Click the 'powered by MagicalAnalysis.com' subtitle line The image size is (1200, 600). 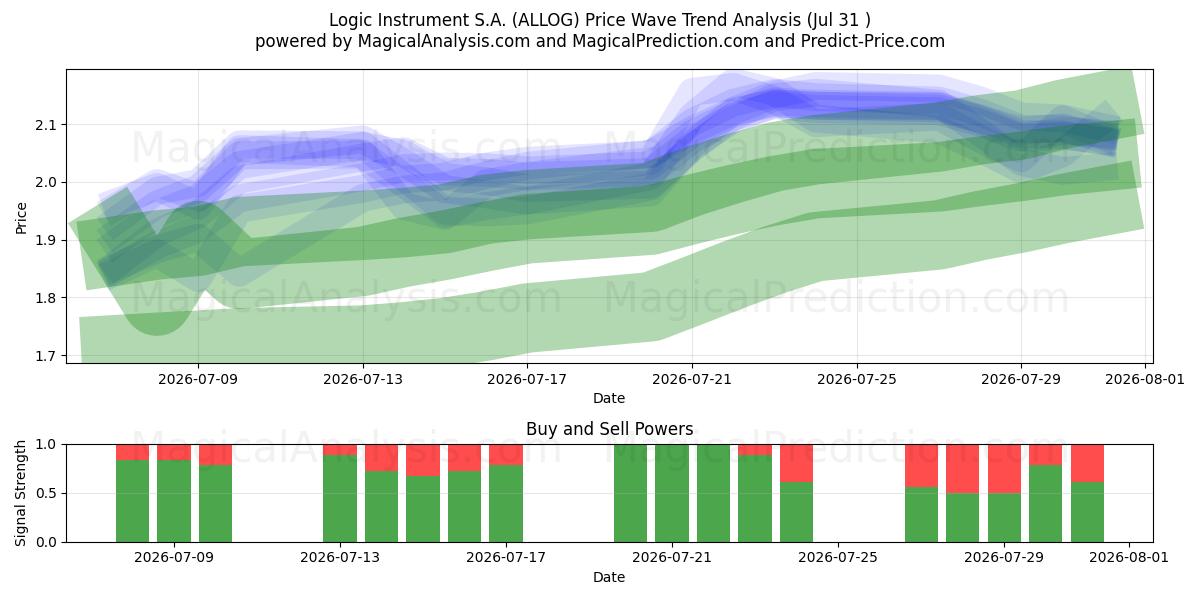[x=600, y=41]
